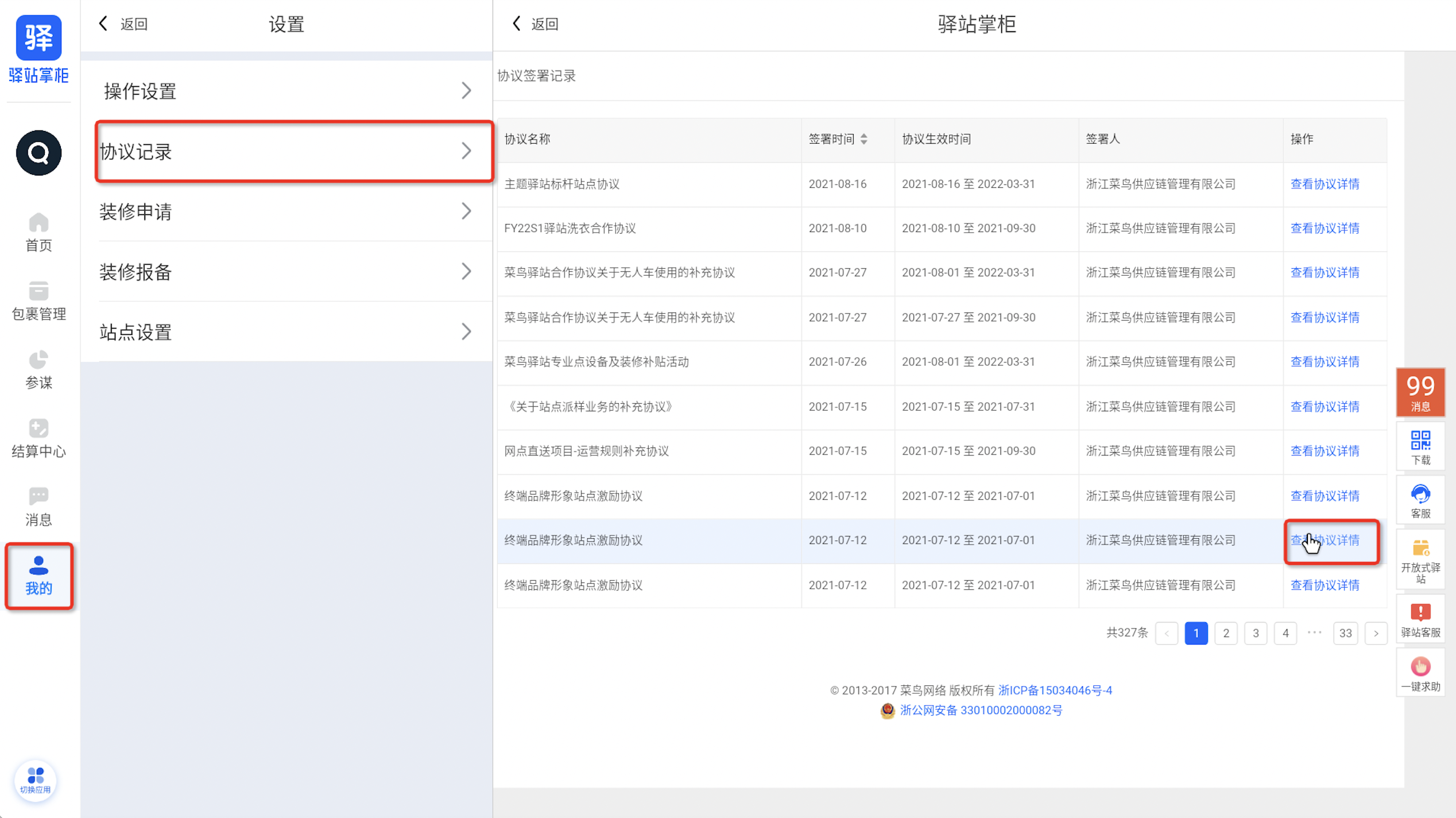The image size is (1456, 818).
Task: Expand chevron beside 装修报备
Action: [x=466, y=272]
